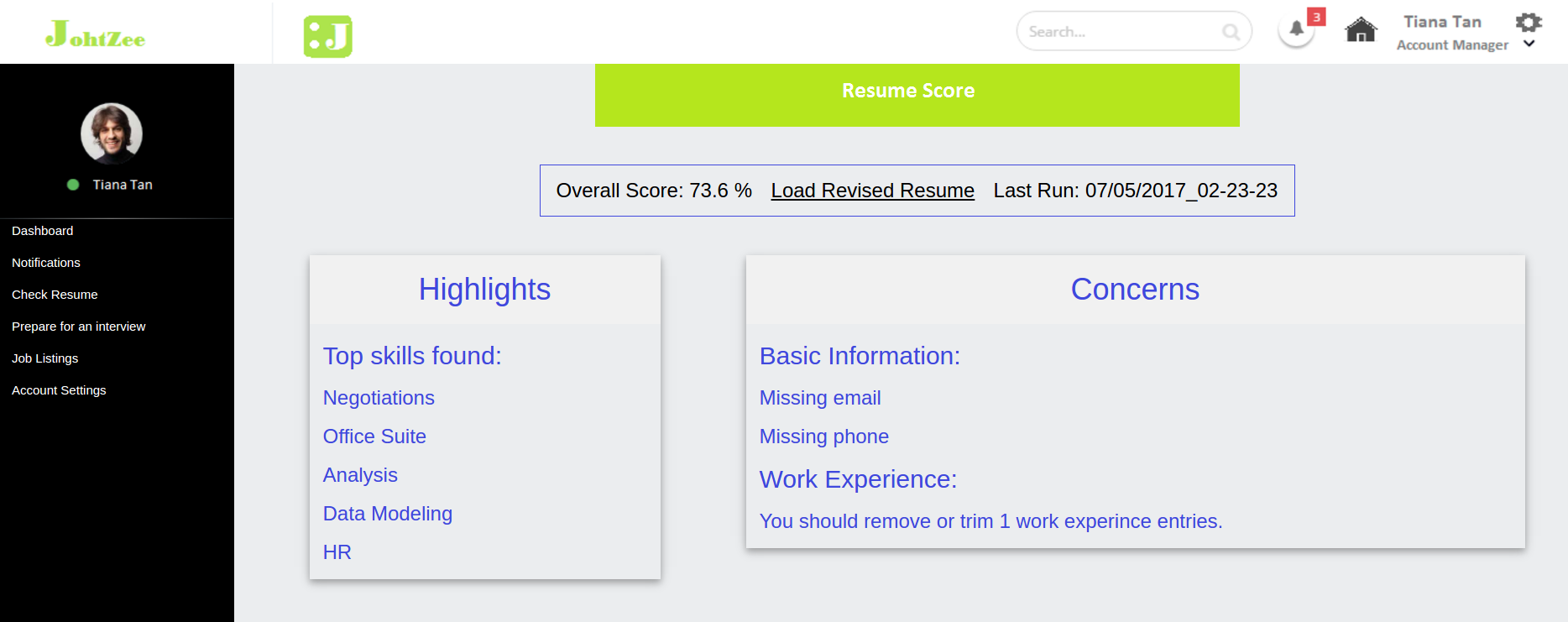
Task: Select the Office Suite skill
Action: 374,436
